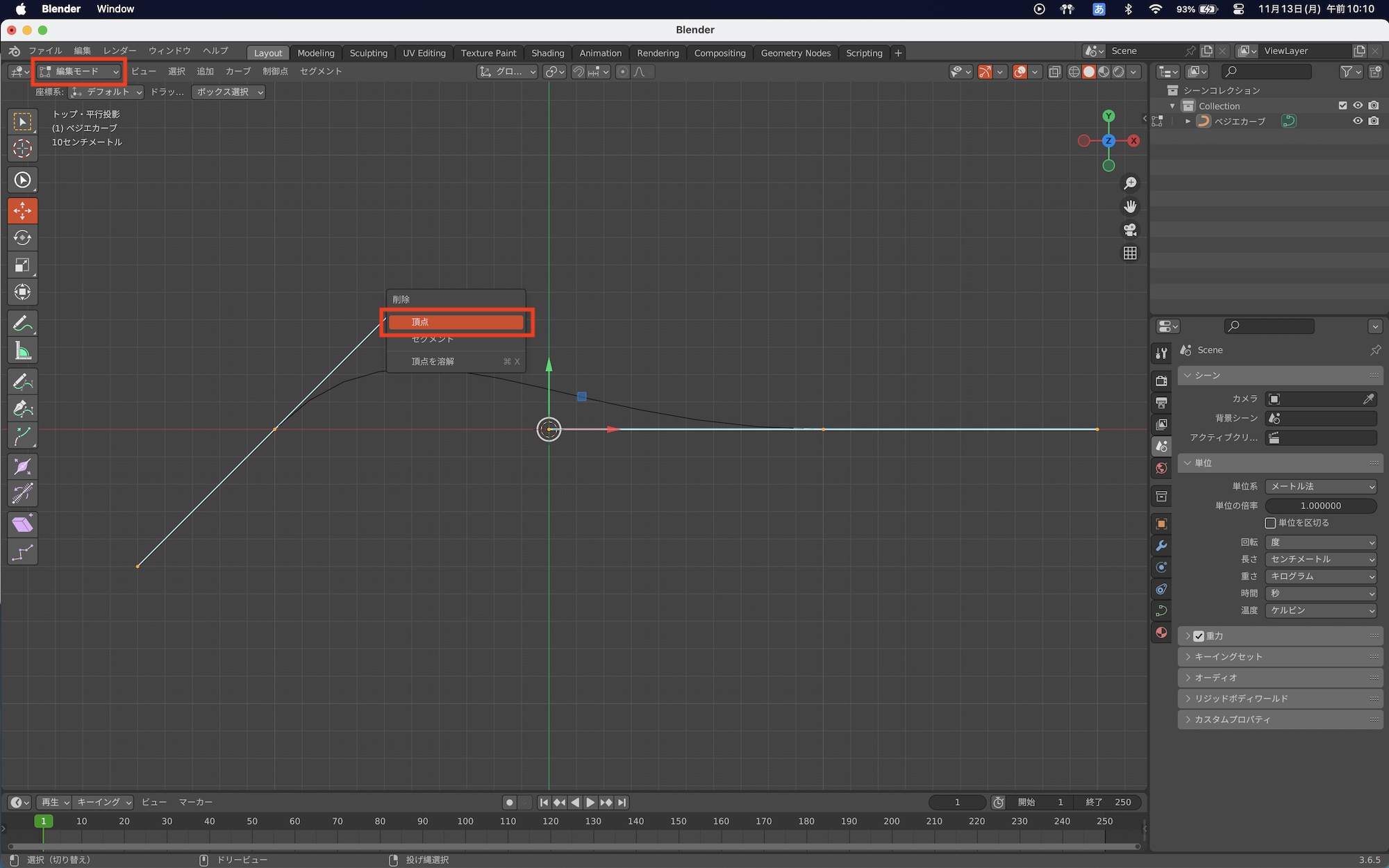Image resolution: width=1389 pixels, height=868 pixels.
Task: Expand the キーイングセット panel
Action: pyautogui.click(x=1228, y=657)
